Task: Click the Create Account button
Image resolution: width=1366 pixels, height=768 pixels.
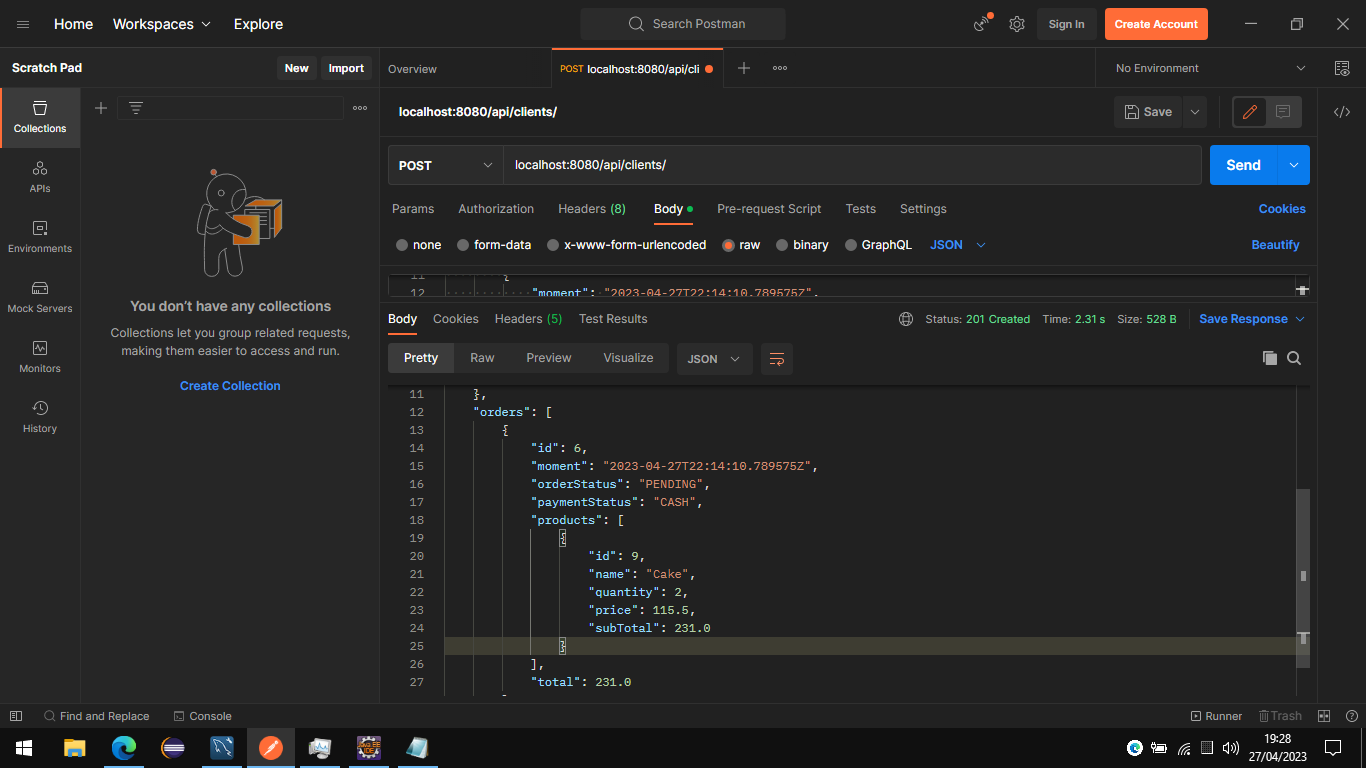Action: tap(1156, 24)
